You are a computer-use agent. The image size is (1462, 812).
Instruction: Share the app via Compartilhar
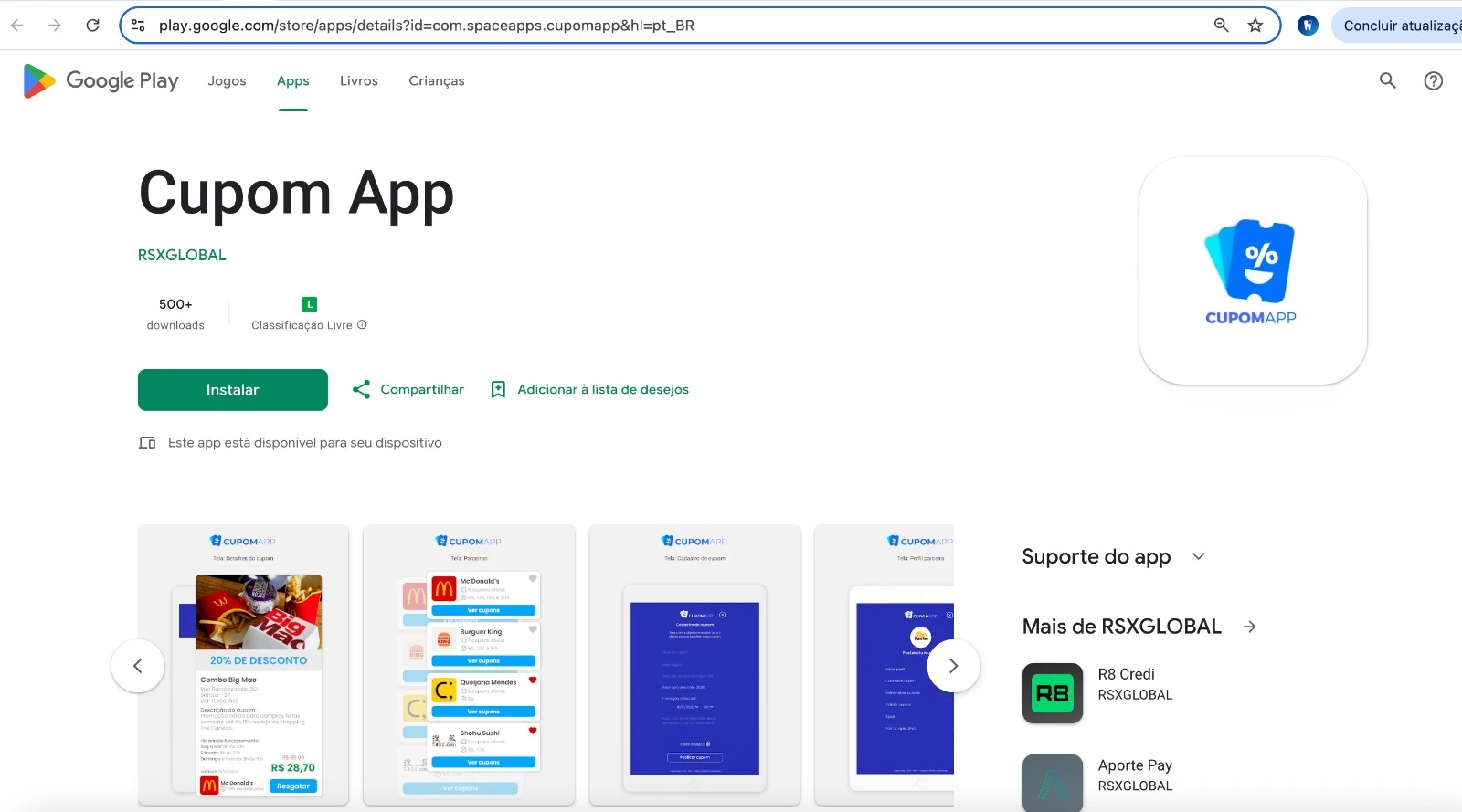pos(408,390)
